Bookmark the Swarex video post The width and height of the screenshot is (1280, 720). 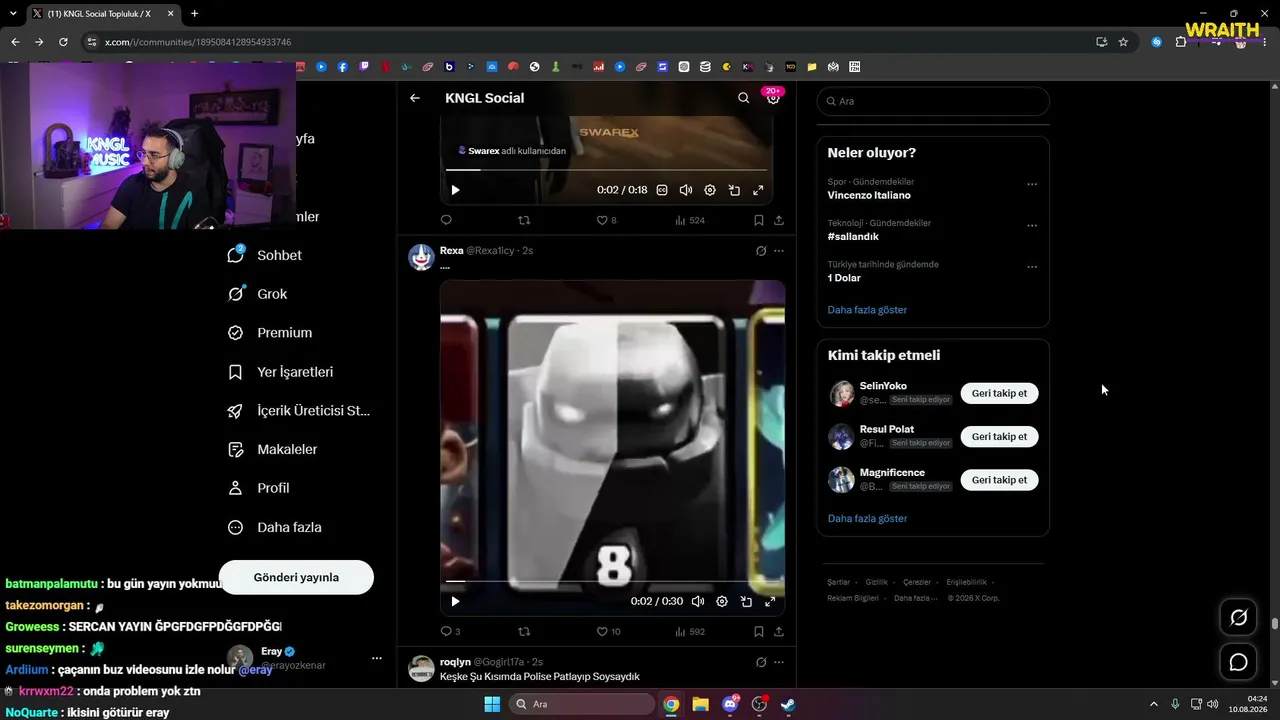click(x=759, y=220)
